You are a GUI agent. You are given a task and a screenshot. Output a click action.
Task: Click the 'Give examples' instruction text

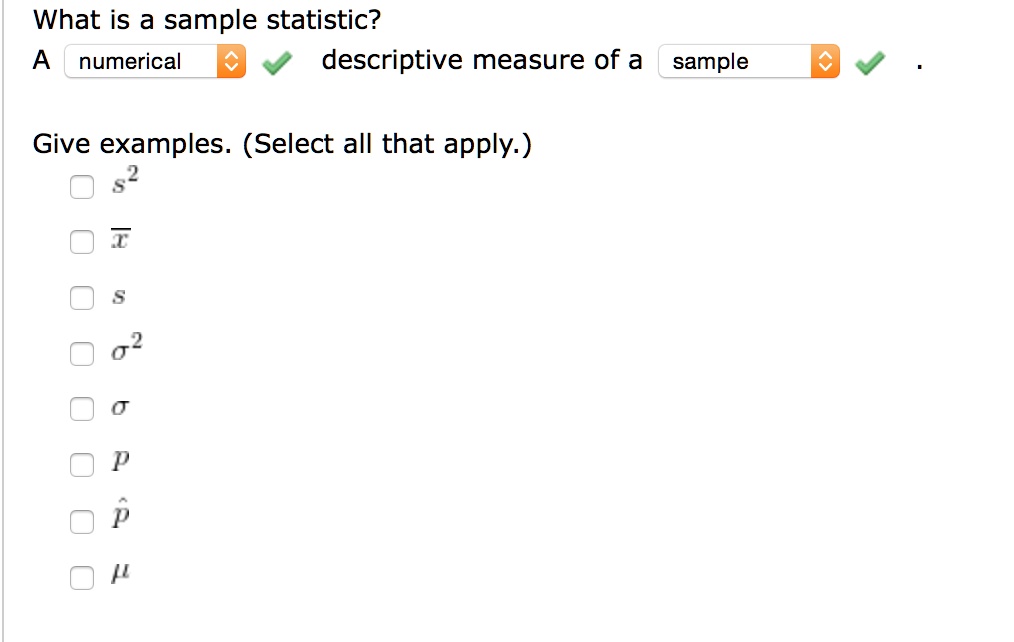tap(283, 145)
